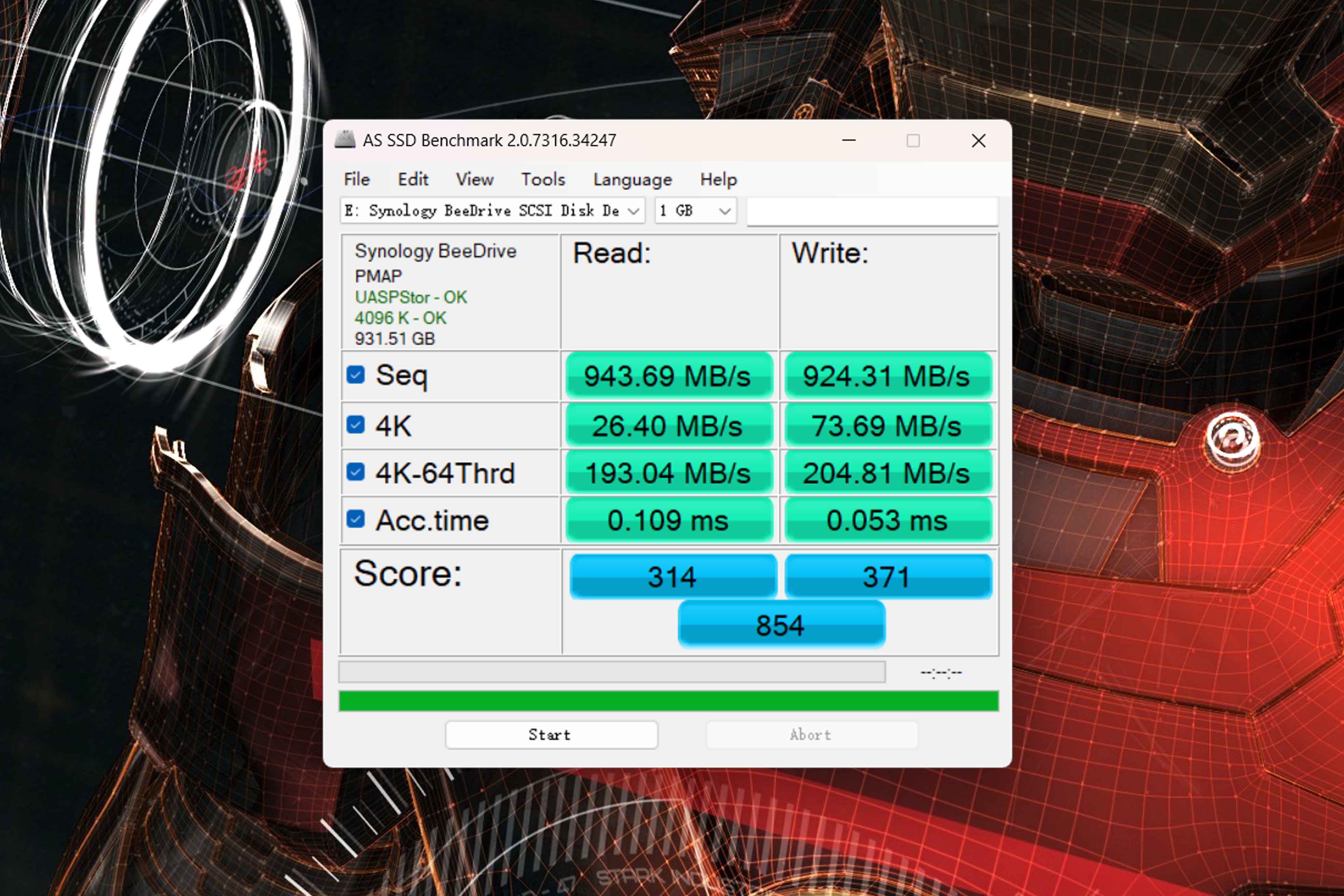Viewport: 1344px width, 896px height.
Task: Disable the 4K-64Thrd test checkbox
Action: (x=355, y=472)
